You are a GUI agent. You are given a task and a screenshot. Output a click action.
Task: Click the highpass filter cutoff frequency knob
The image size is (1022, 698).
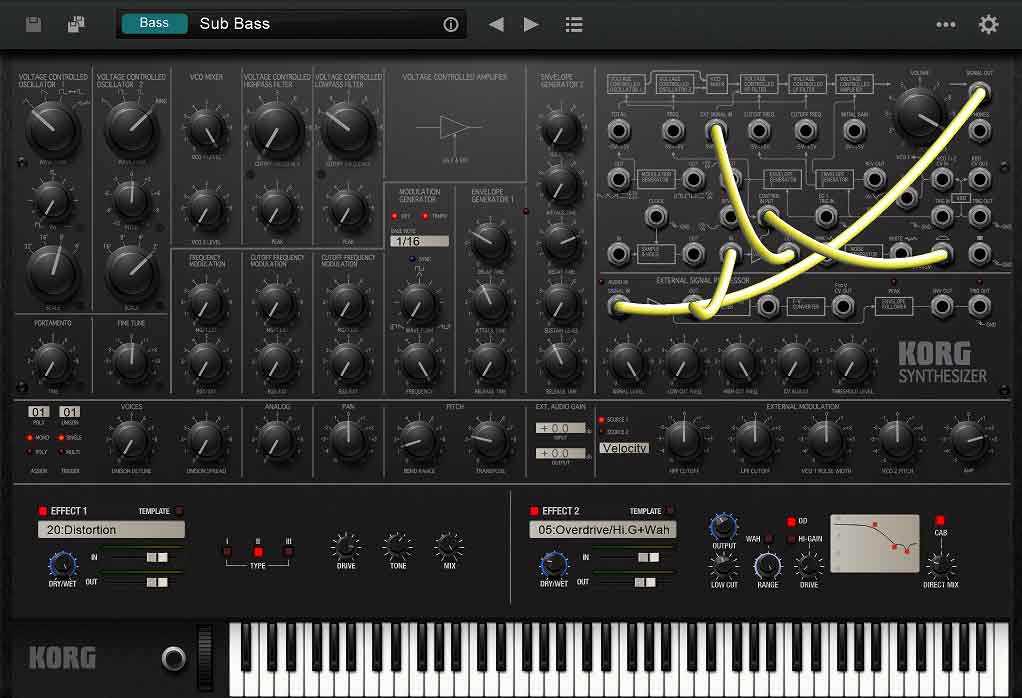276,128
